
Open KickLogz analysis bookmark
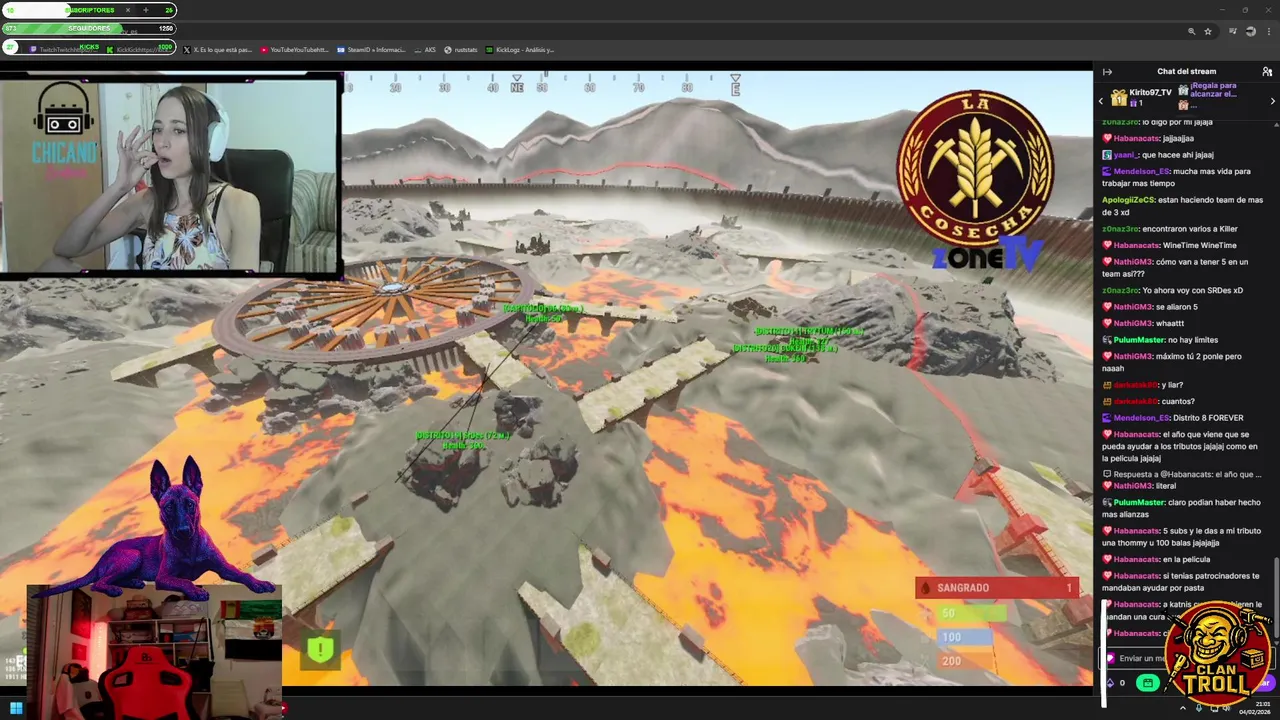click(x=520, y=49)
